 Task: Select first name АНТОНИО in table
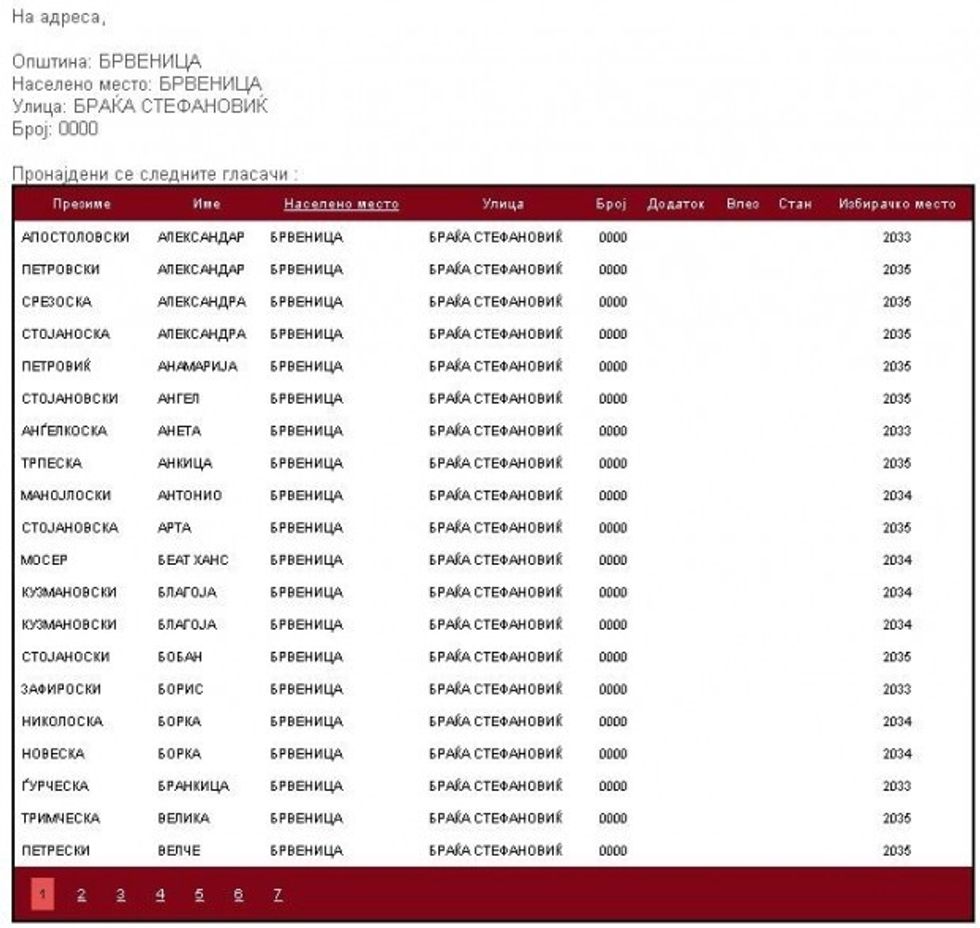pos(190,495)
